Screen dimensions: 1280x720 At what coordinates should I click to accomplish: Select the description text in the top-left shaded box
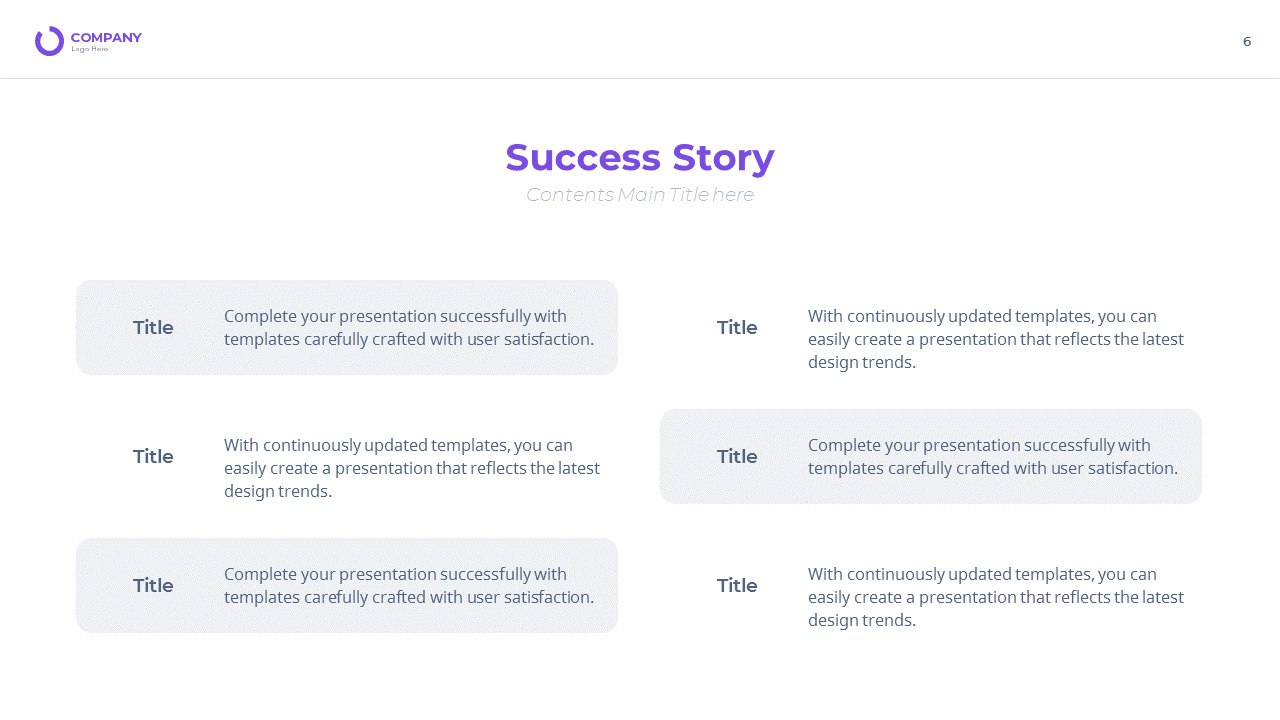409,327
